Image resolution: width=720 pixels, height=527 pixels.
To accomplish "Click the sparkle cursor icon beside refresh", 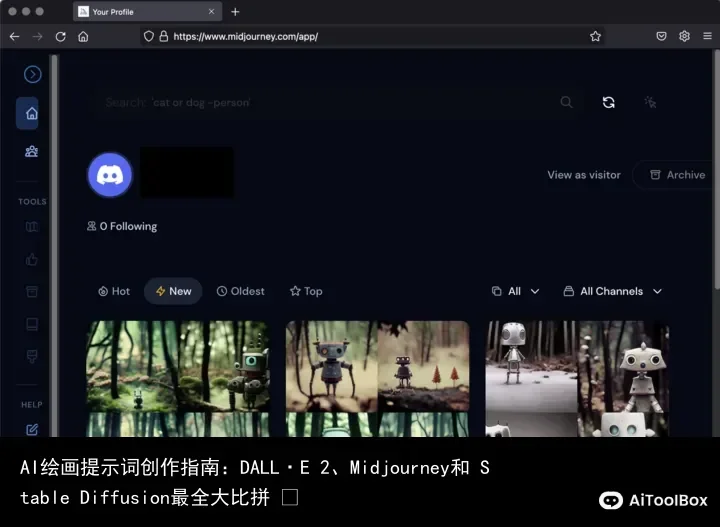I will tap(650, 102).
